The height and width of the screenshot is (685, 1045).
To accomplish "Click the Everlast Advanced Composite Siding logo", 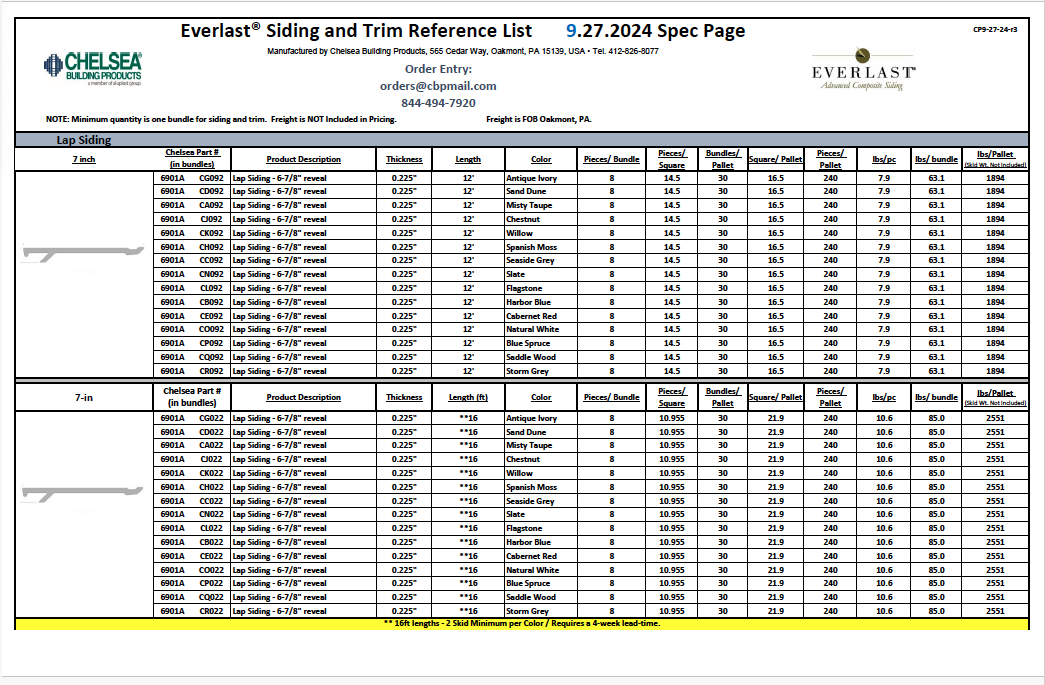I will pyautogui.click(x=863, y=69).
